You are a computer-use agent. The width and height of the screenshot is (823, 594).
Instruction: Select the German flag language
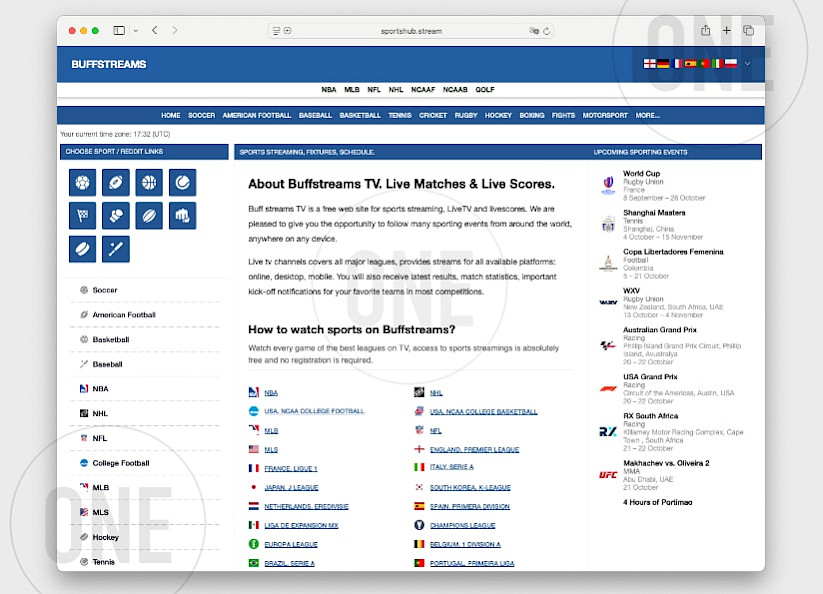pyautogui.click(x=663, y=63)
